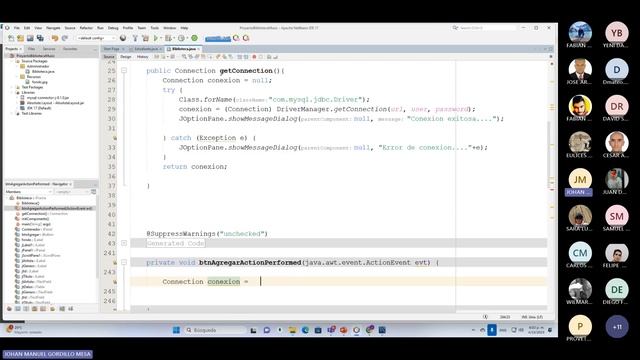Click the +11 more participants button

616,327
